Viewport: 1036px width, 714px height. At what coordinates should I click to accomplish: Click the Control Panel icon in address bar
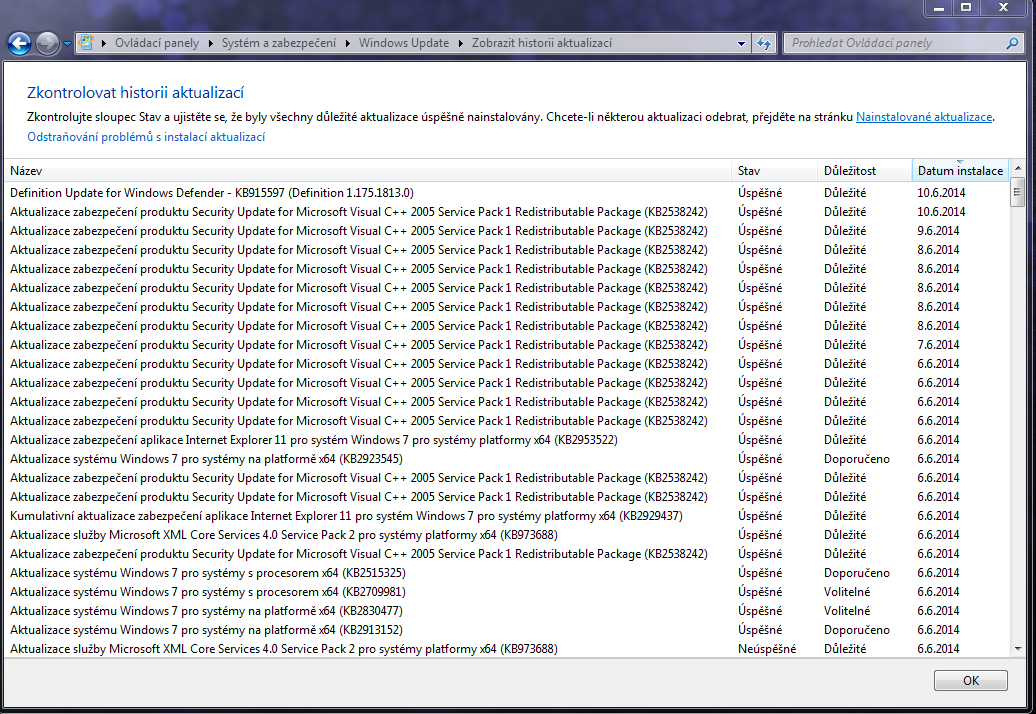tap(86, 43)
